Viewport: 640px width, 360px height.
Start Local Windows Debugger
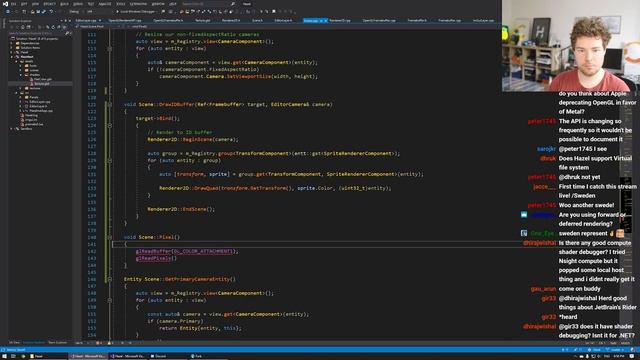tap(137, 11)
